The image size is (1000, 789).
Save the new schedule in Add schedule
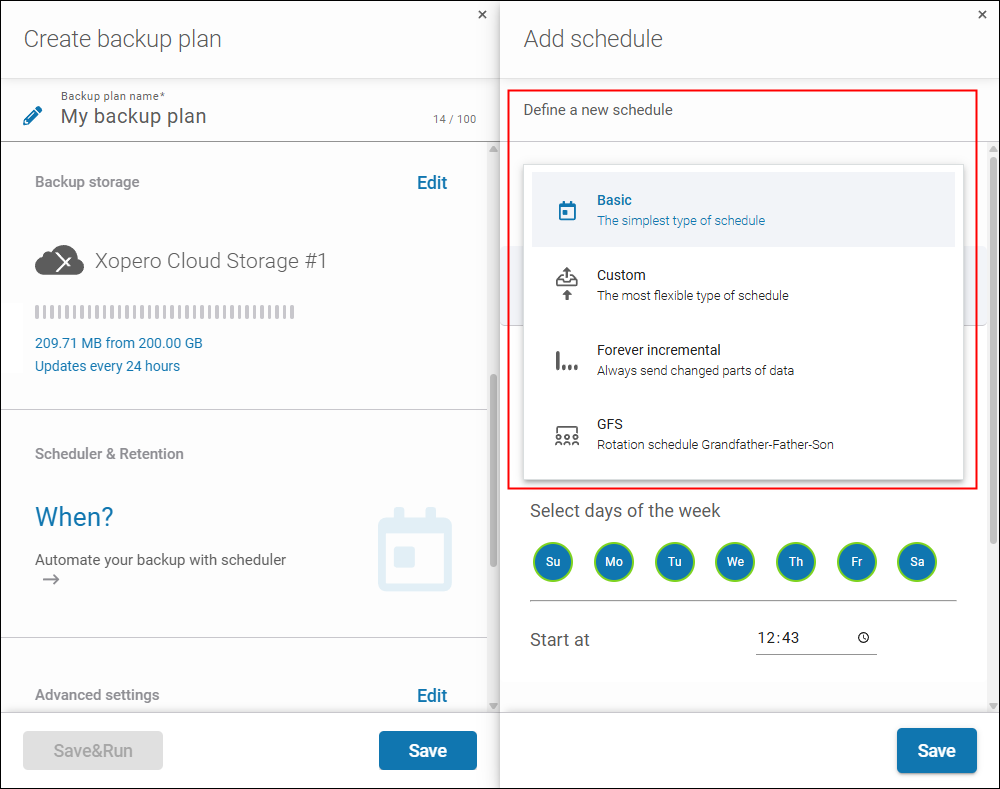pos(936,751)
